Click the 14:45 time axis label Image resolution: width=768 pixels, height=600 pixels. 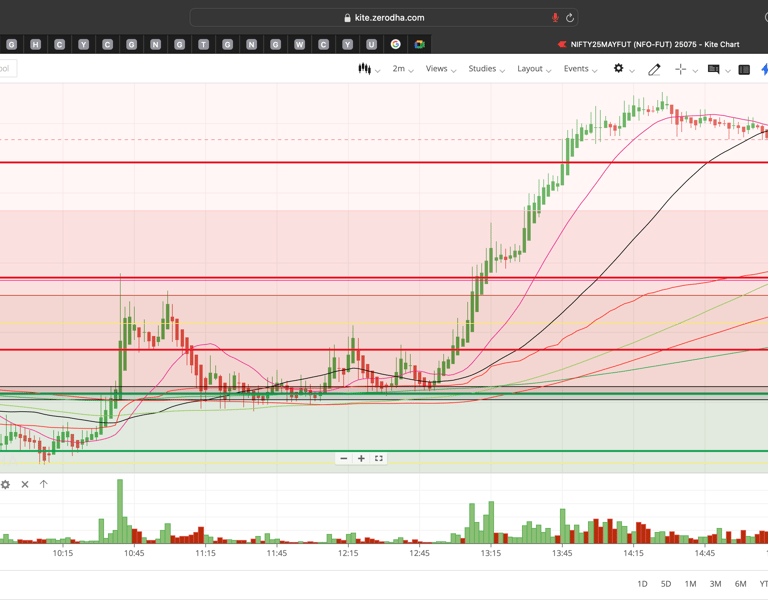click(704, 553)
